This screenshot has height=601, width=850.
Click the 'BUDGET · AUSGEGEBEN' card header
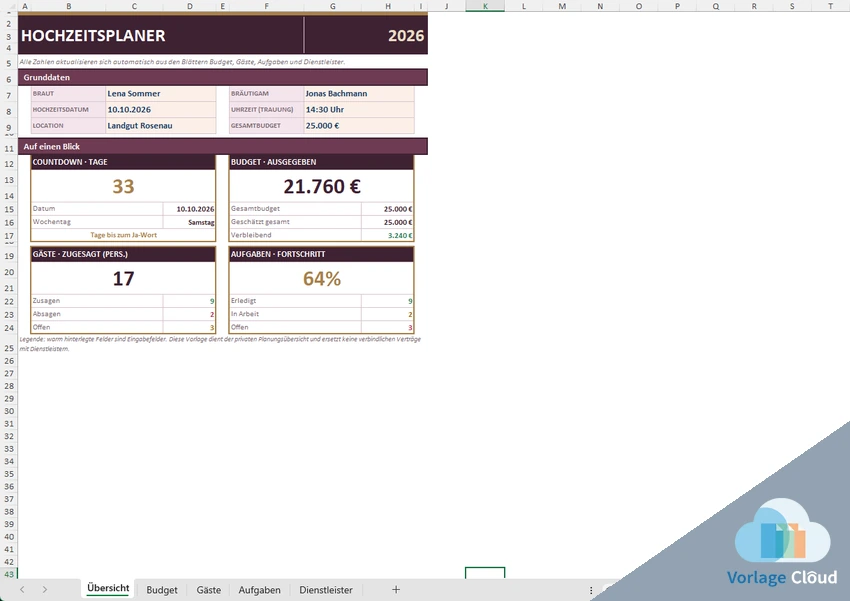321,162
